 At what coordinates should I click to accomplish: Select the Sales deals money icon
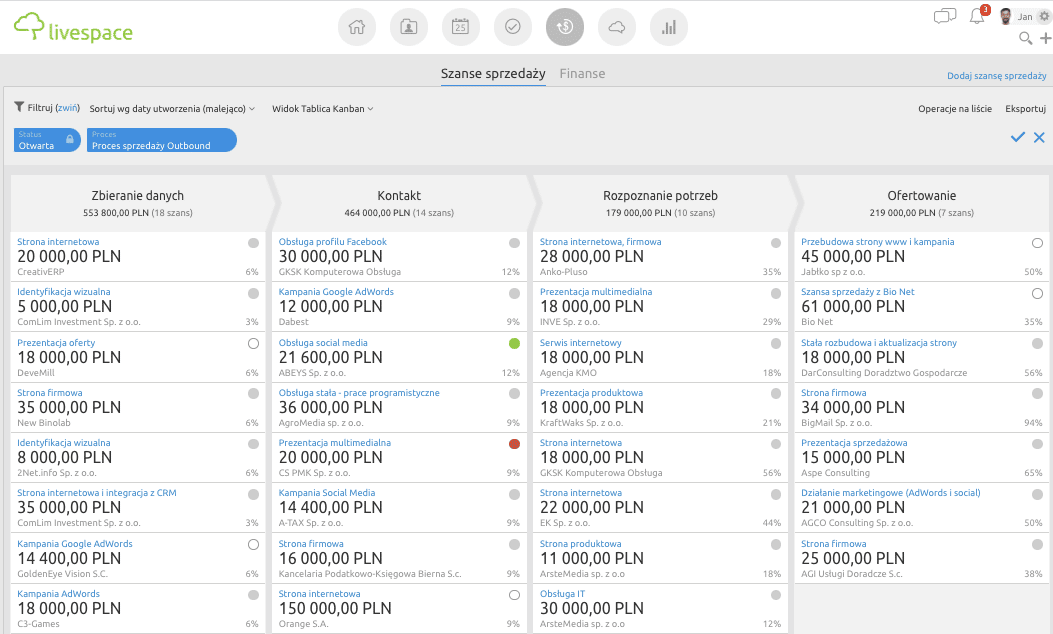point(565,27)
